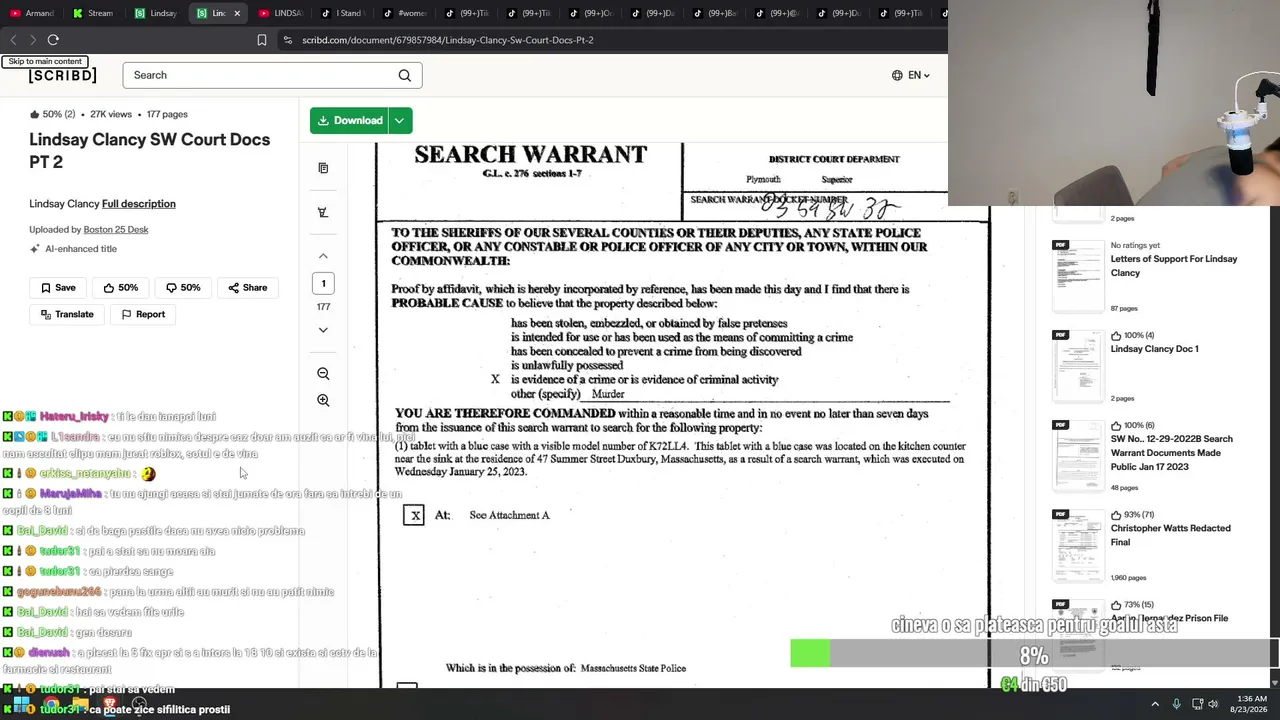This screenshot has height=720, width=1280.
Task: Report this document
Action: (143, 314)
